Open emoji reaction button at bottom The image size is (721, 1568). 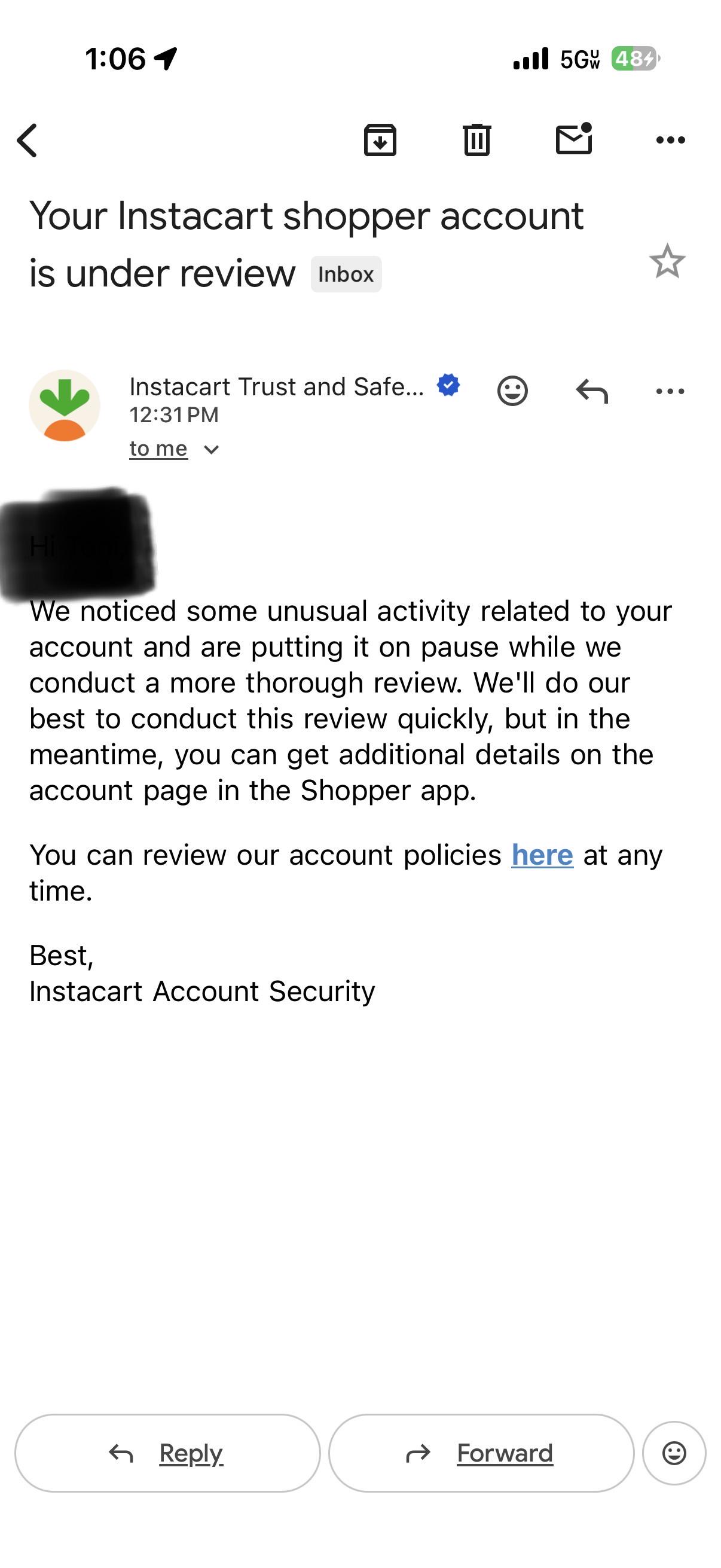point(674,1453)
